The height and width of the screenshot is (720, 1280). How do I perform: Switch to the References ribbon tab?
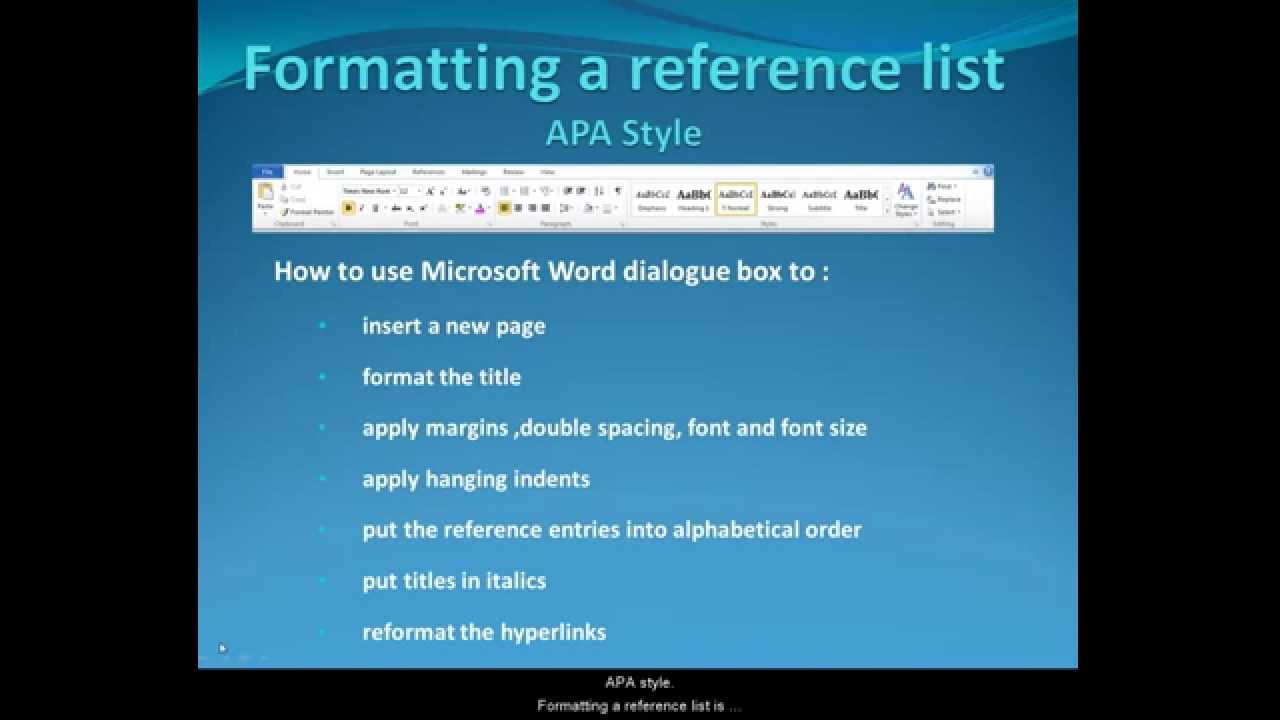coord(429,172)
